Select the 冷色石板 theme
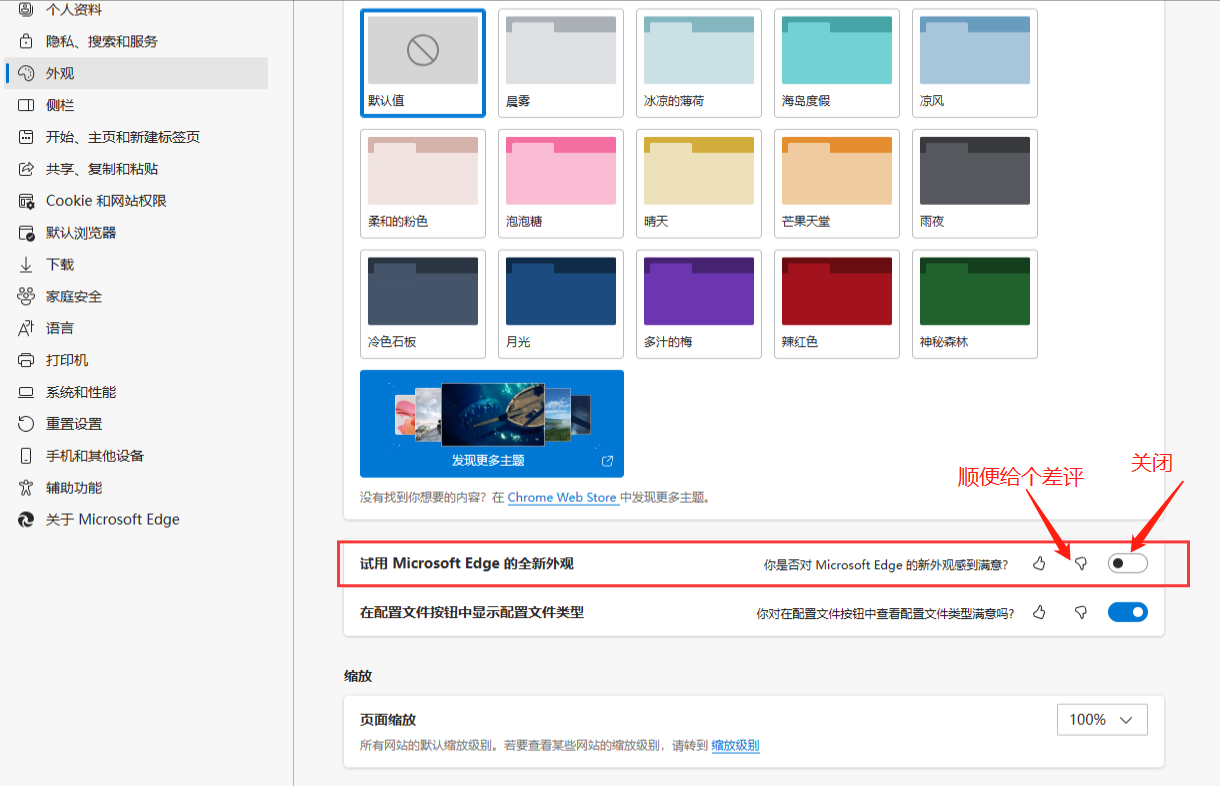Viewport: 1220px width, 786px height. 423,304
